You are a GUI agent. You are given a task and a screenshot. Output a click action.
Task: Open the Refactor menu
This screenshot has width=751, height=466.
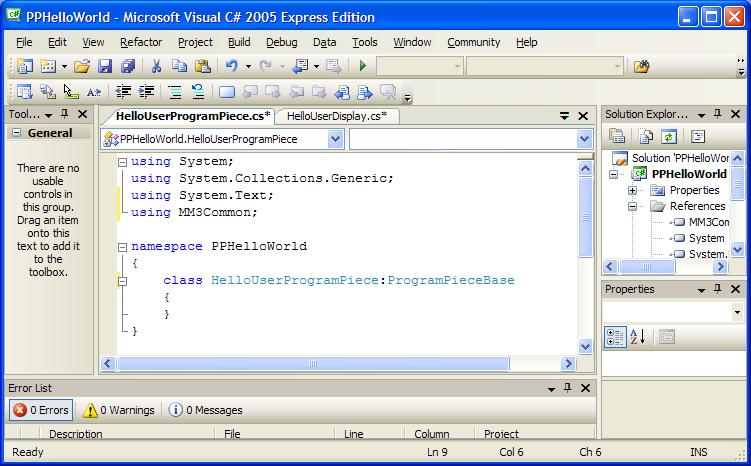(x=141, y=42)
